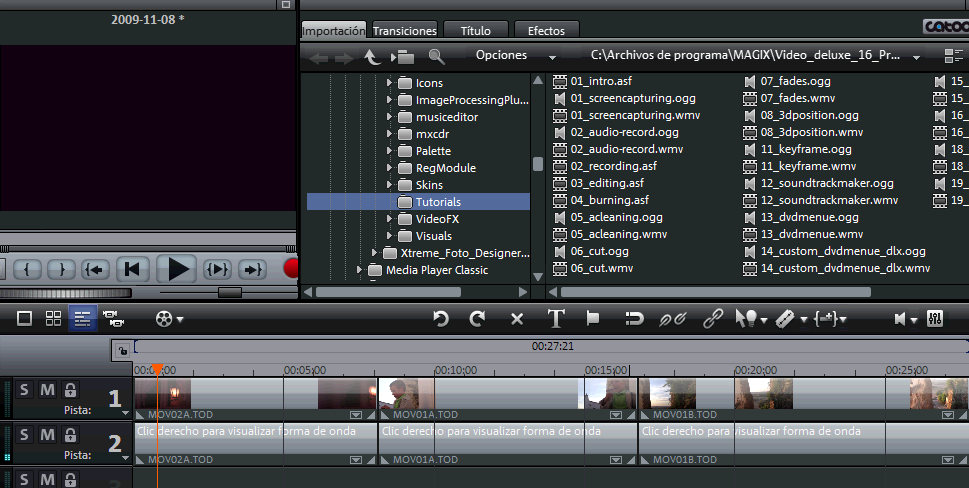
Task: Open the Opciones dropdown
Action: 515,56
